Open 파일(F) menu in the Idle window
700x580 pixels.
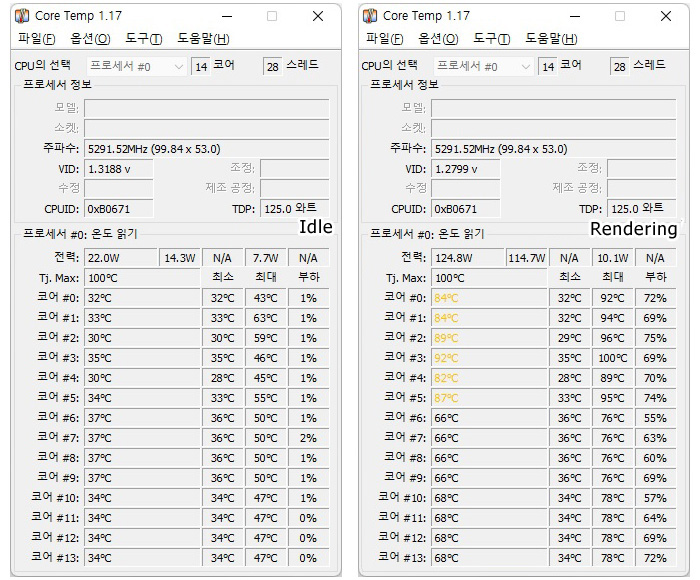[x=37, y=38]
